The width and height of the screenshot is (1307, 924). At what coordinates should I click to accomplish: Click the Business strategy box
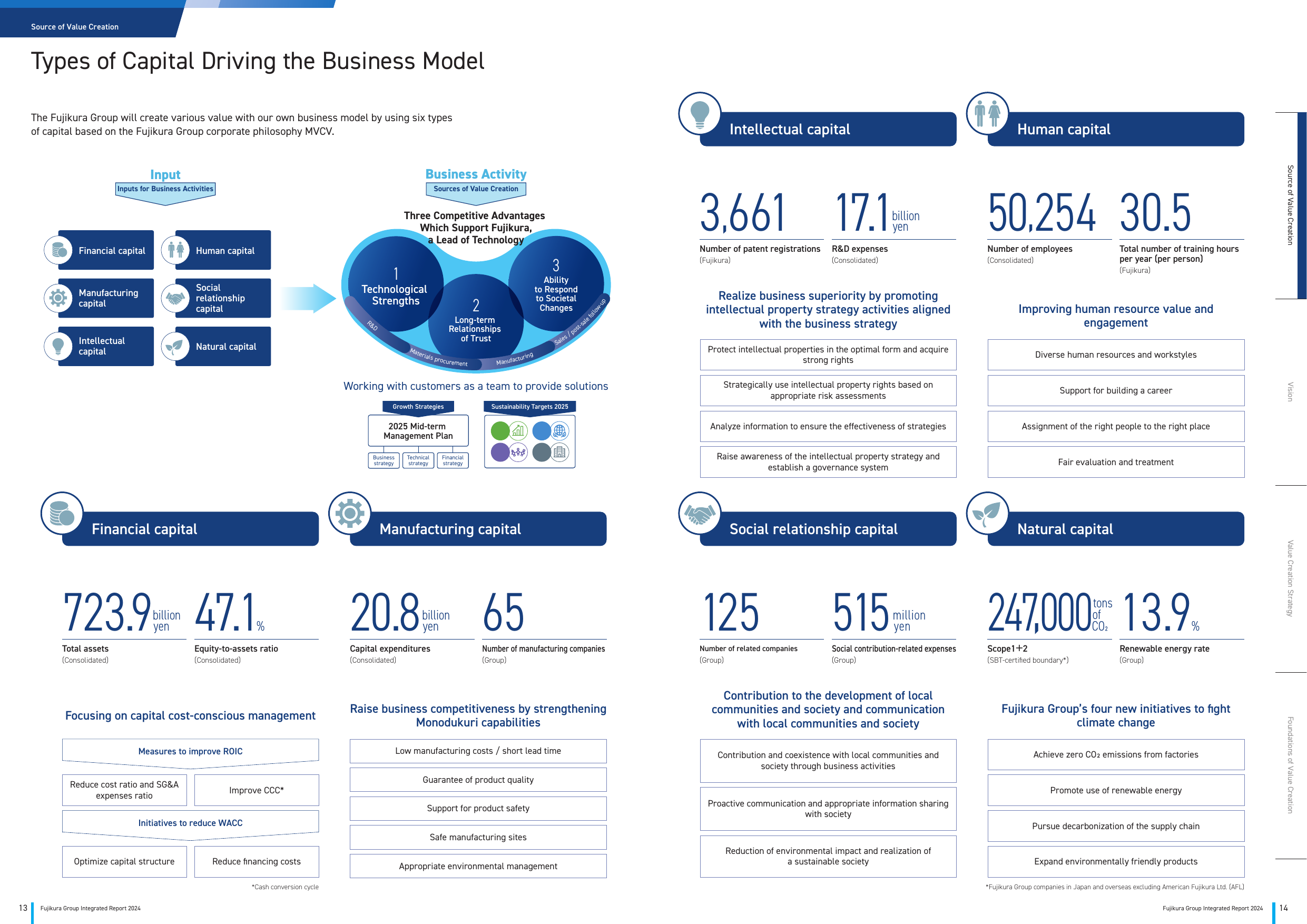384,460
